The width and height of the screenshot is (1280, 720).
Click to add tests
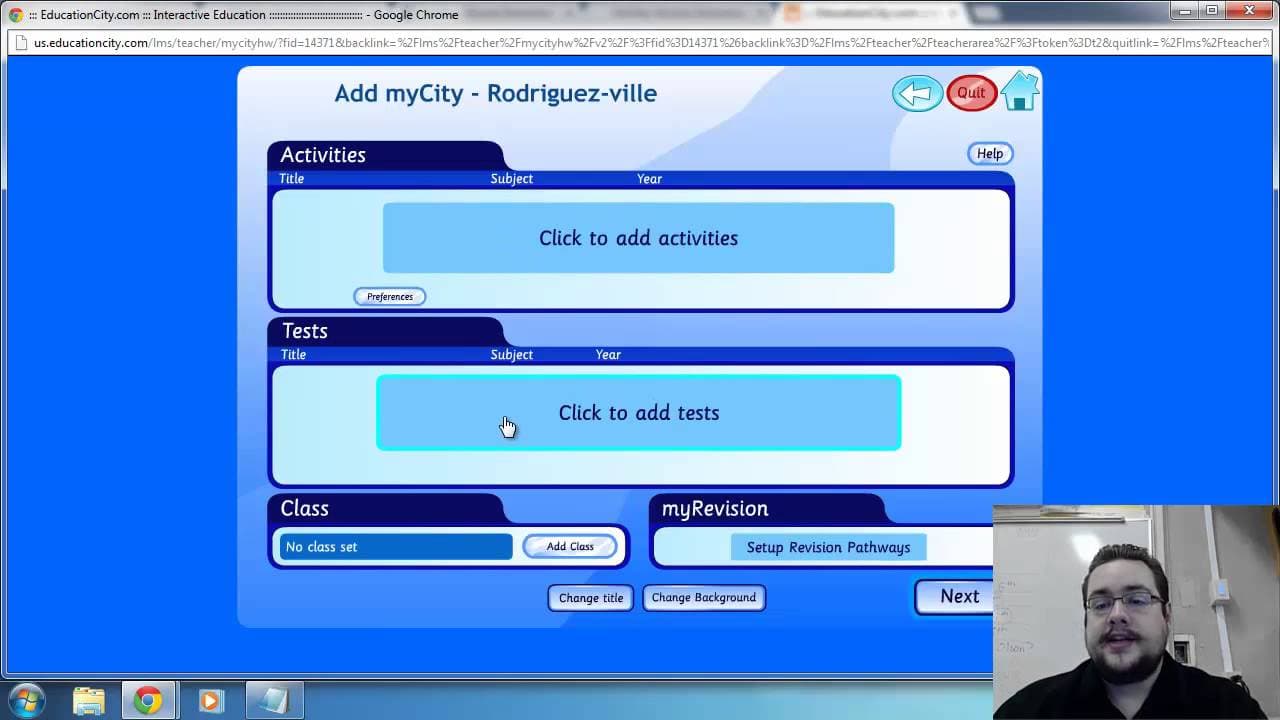[638, 413]
